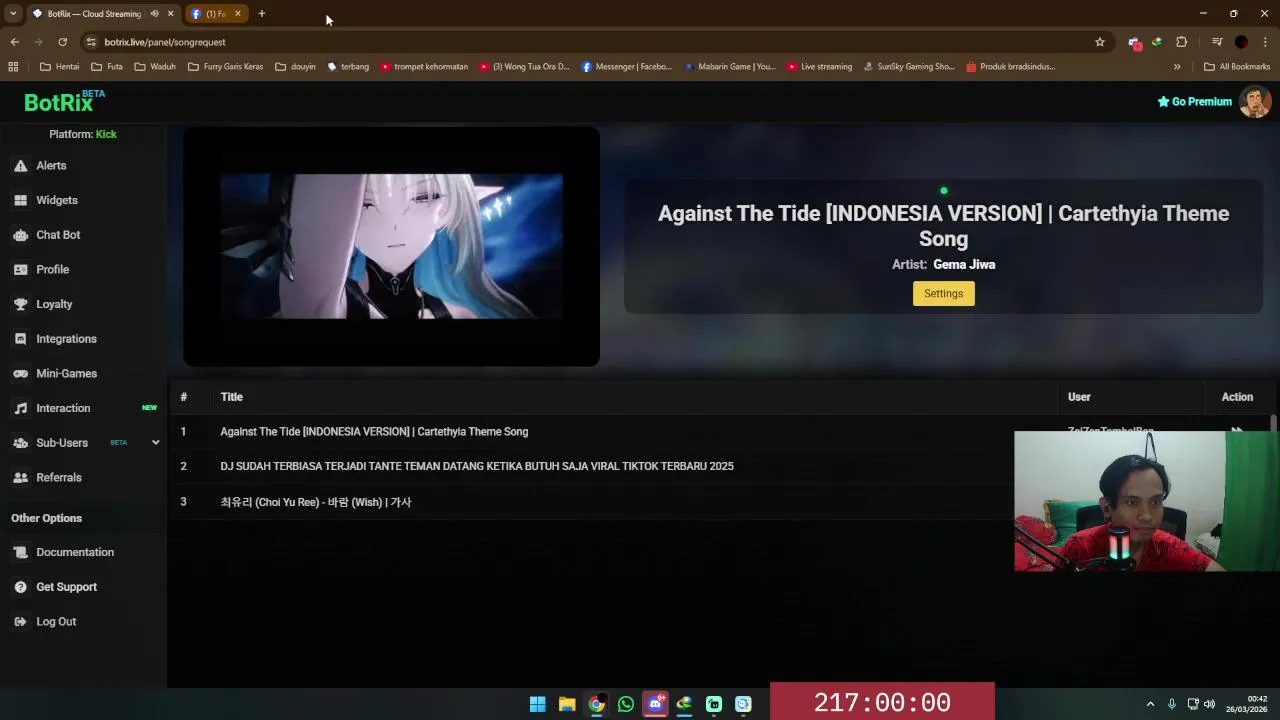Expand the Sub-Users submenu chevron
The height and width of the screenshot is (720, 1280).
point(155,443)
